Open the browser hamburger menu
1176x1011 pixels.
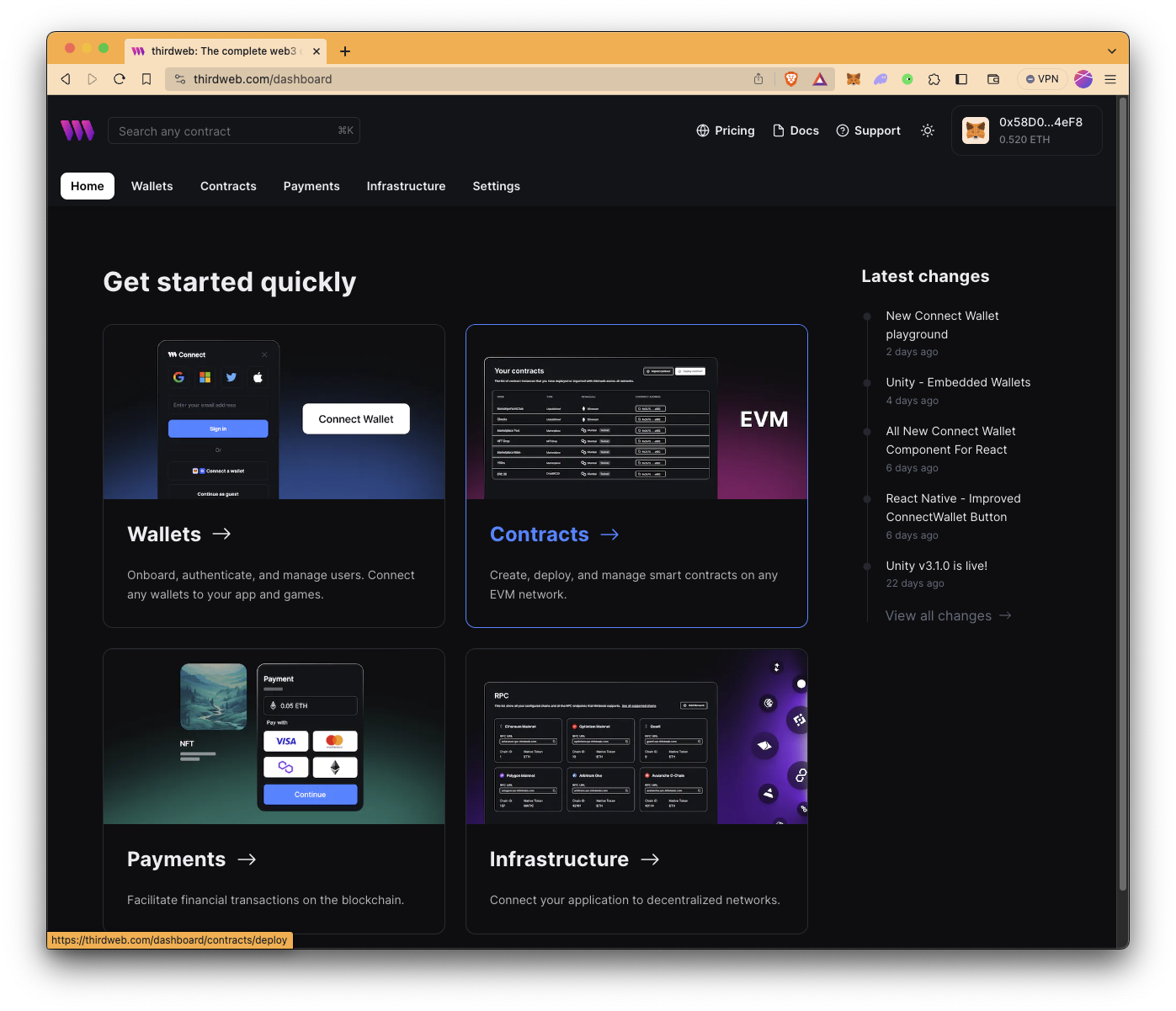click(x=1110, y=79)
